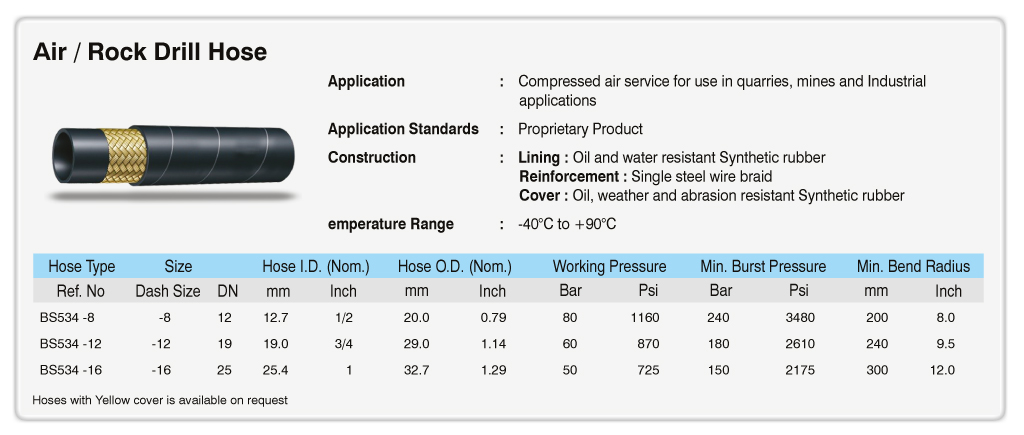Click the Single steel wire braid text

coord(702,176)
